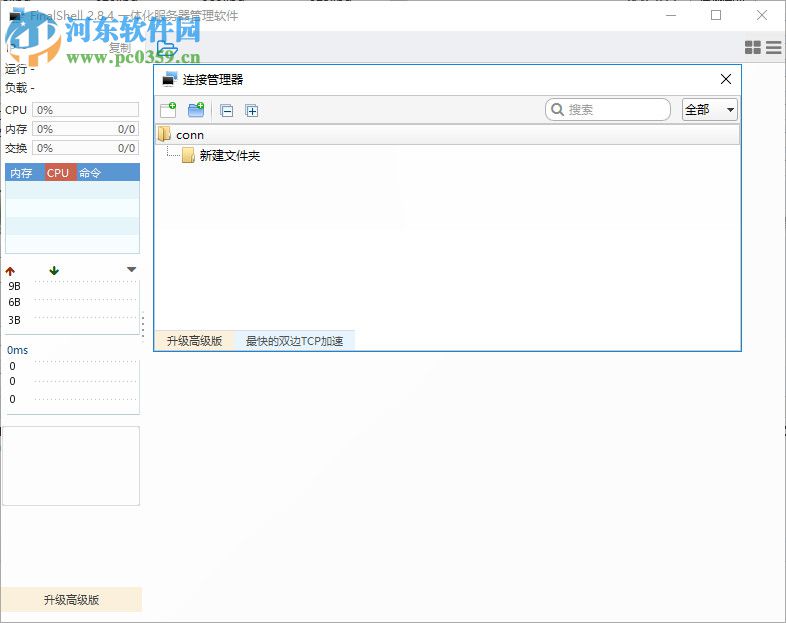The image size is (786, 623).
Task: Click the 0ms latency label
Action: pyautogui.click(x=18, y=350)
